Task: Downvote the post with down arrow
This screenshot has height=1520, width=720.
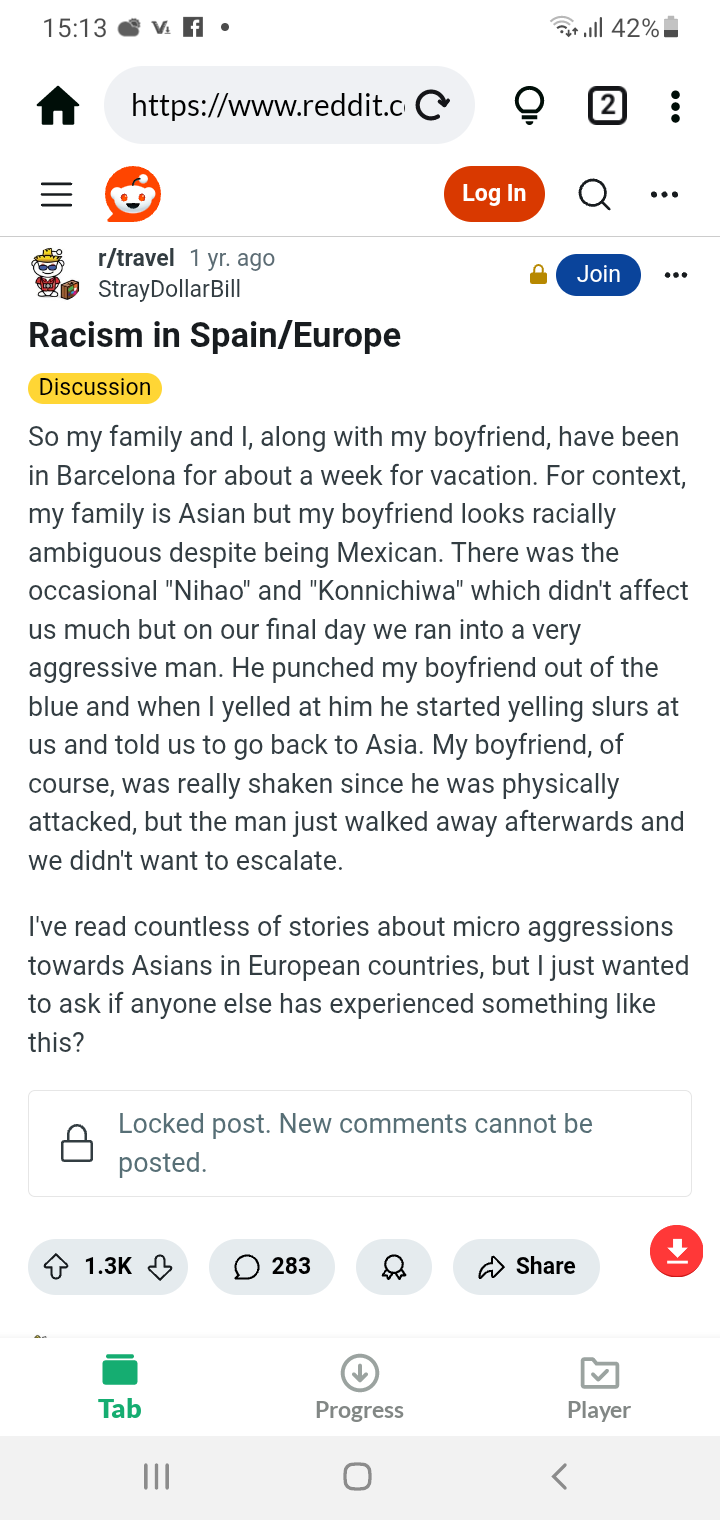Action: coord(159,1267)
